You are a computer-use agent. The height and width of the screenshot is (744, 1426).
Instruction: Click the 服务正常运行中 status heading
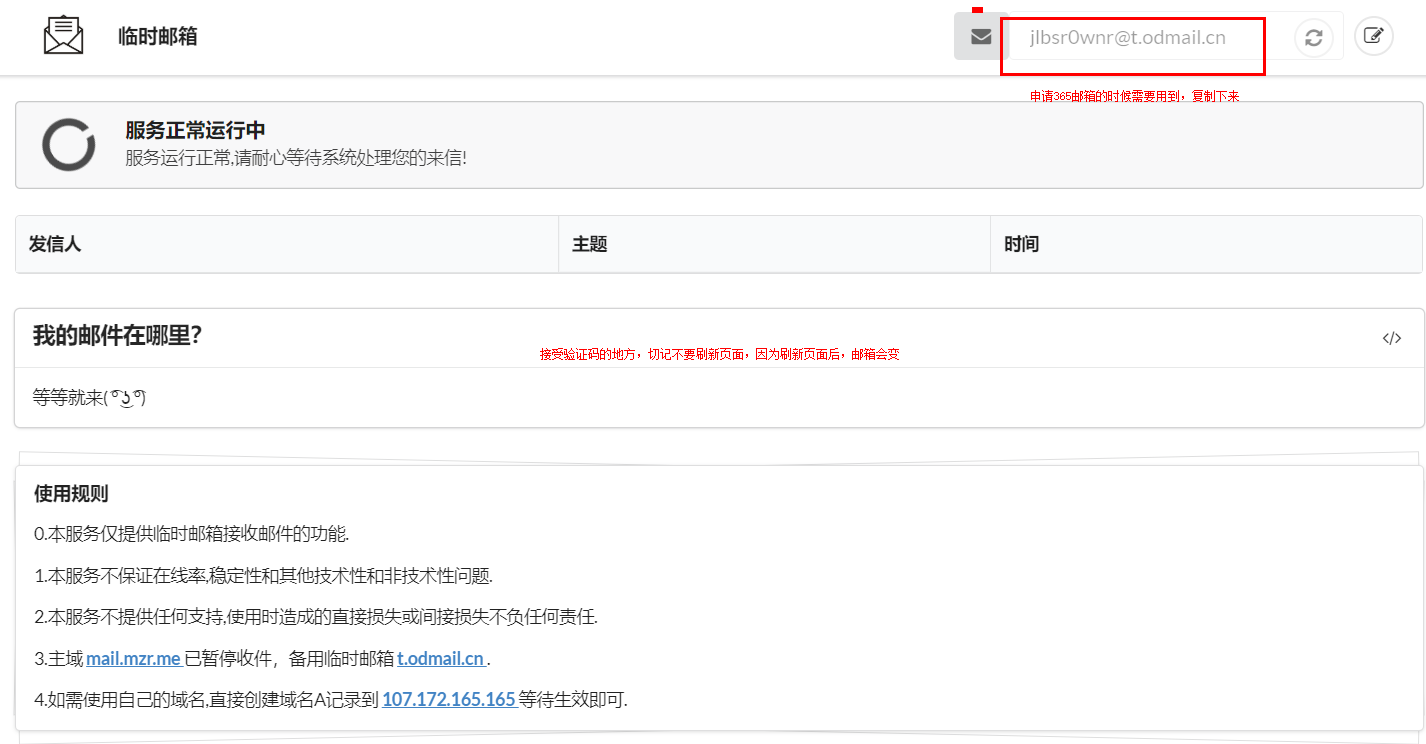195,131
